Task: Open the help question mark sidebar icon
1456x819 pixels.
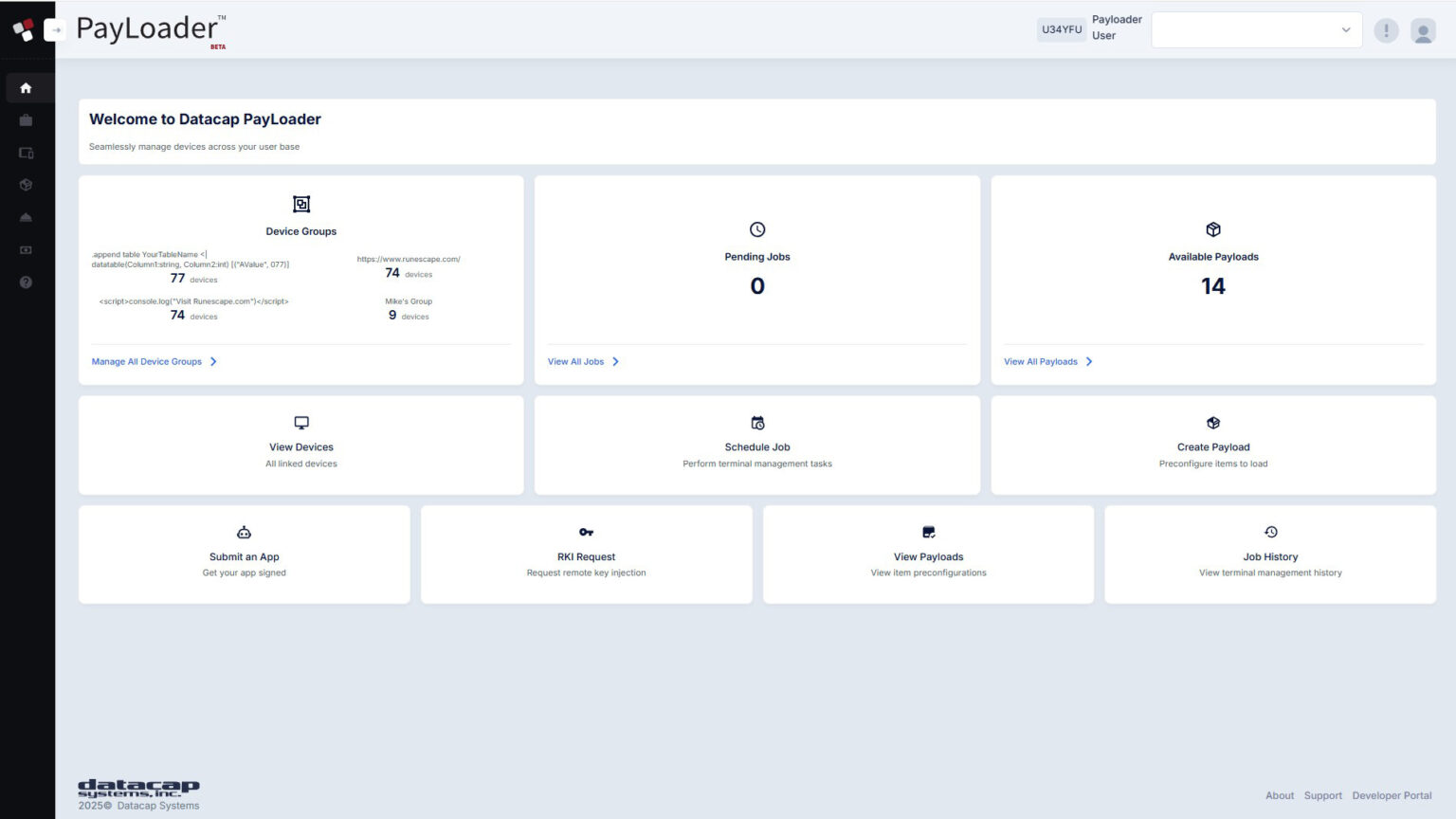Action: [26, 282]
